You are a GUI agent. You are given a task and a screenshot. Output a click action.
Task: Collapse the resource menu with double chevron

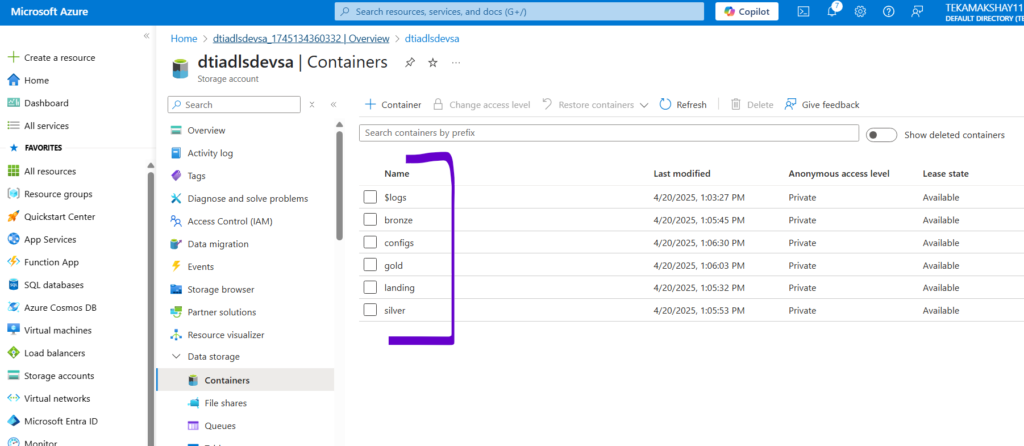point(333,104)
